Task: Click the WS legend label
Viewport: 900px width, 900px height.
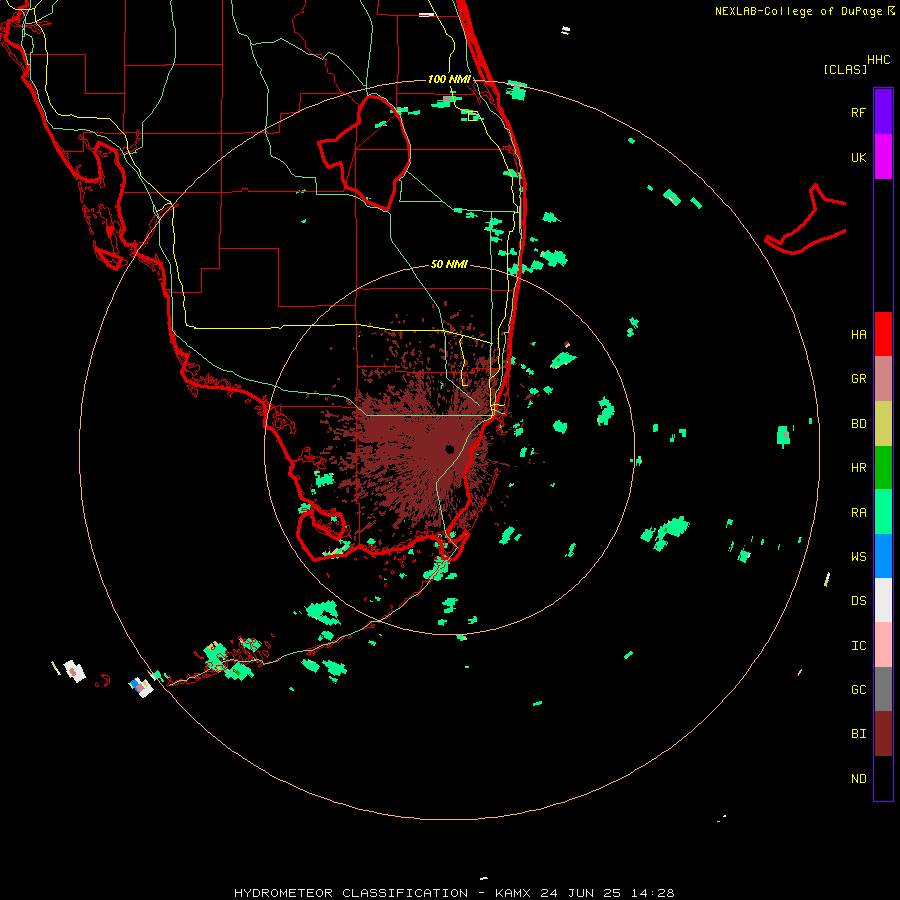Action: (858, 556)
